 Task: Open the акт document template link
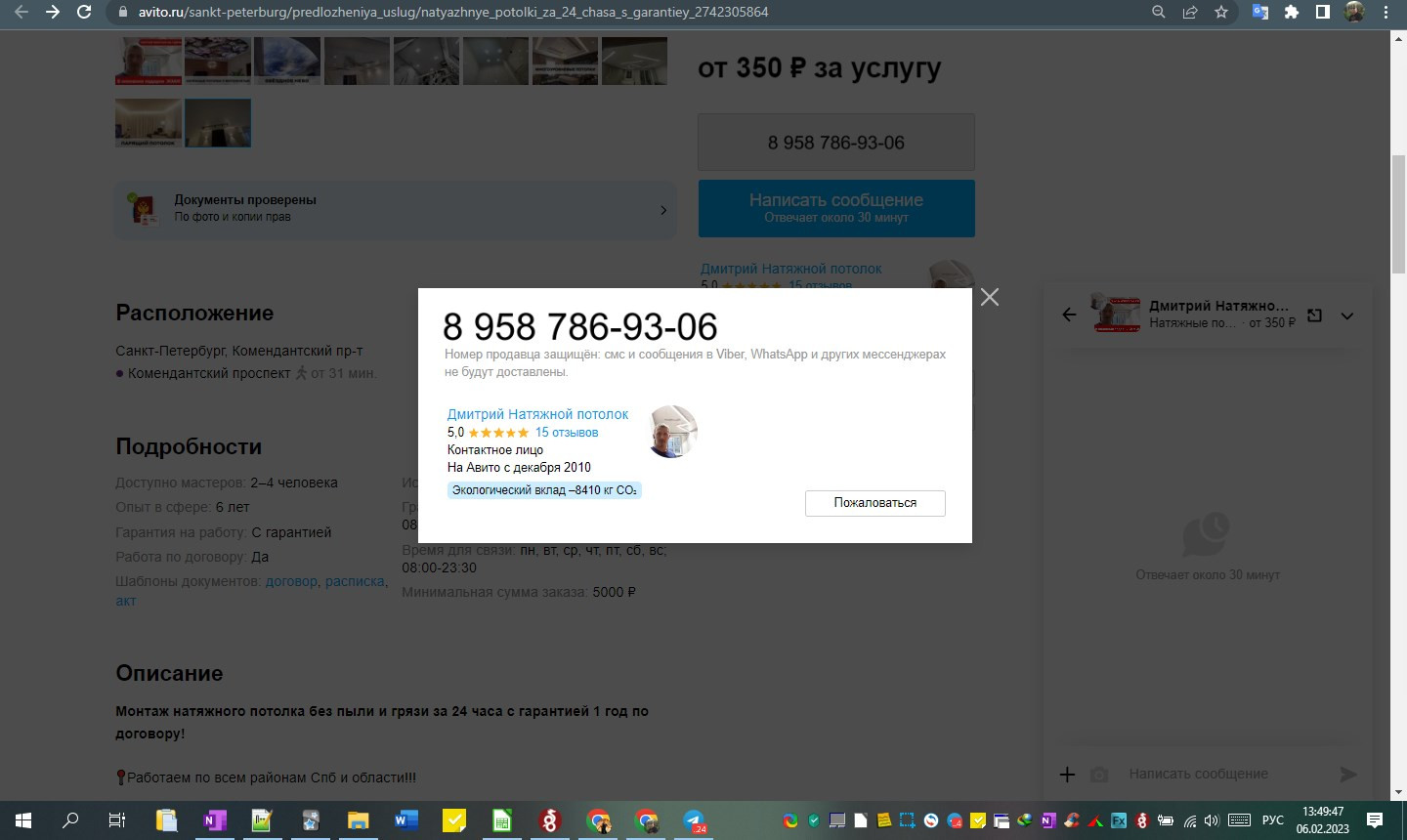point(126,601)
